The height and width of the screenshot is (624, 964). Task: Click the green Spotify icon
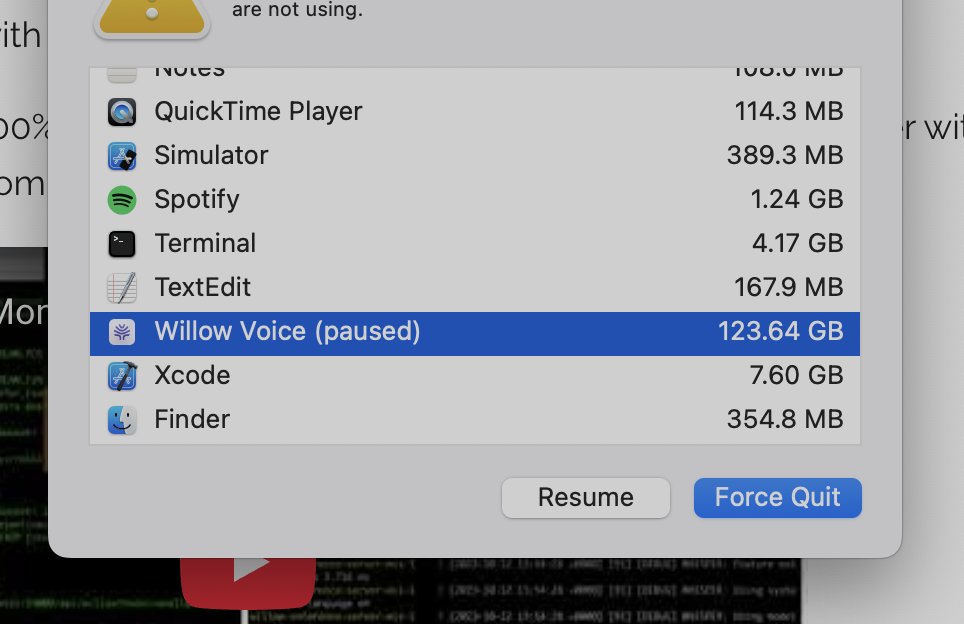(122, 200)
